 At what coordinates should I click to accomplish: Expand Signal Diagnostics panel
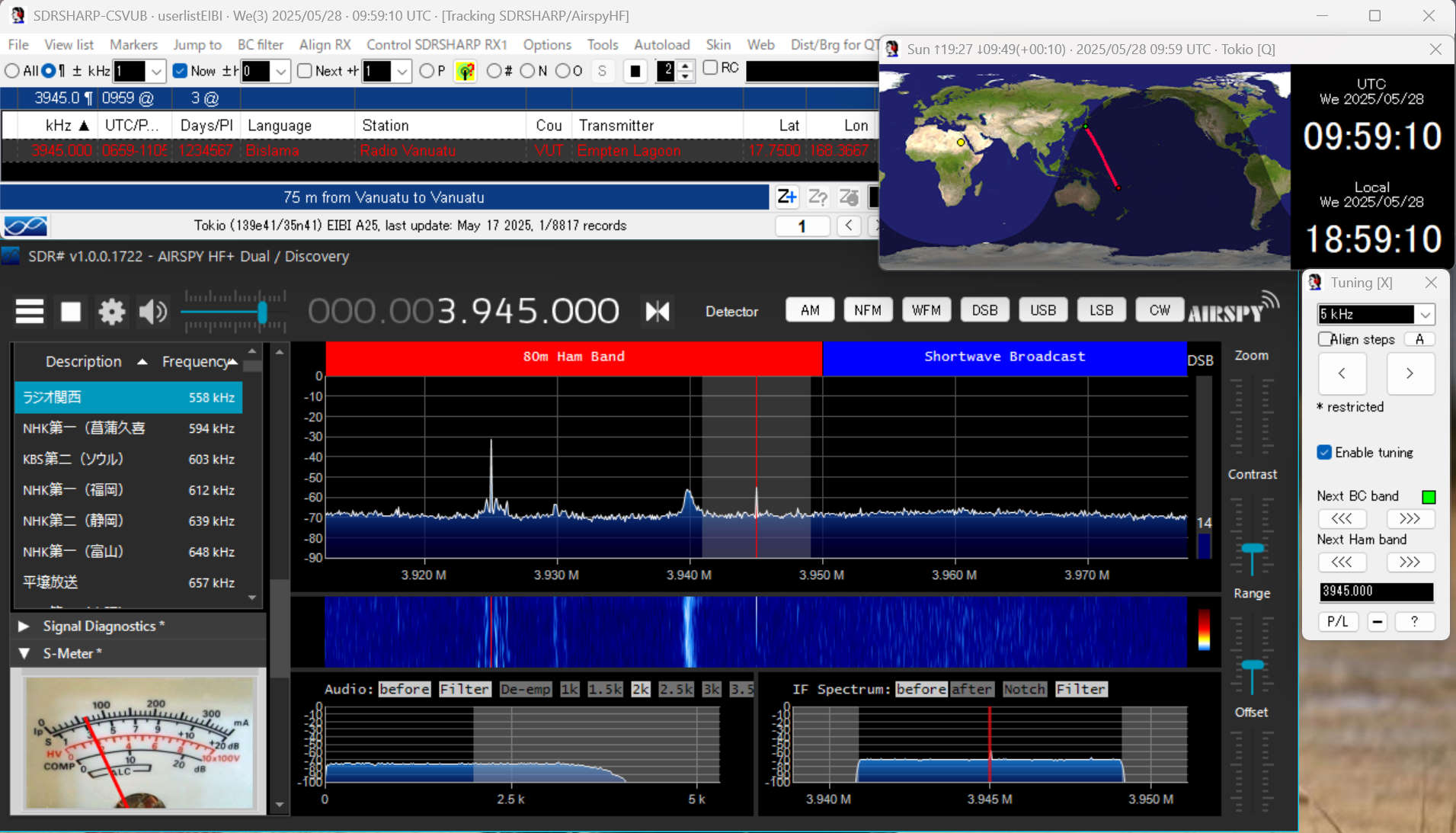[x=24, y=626]
